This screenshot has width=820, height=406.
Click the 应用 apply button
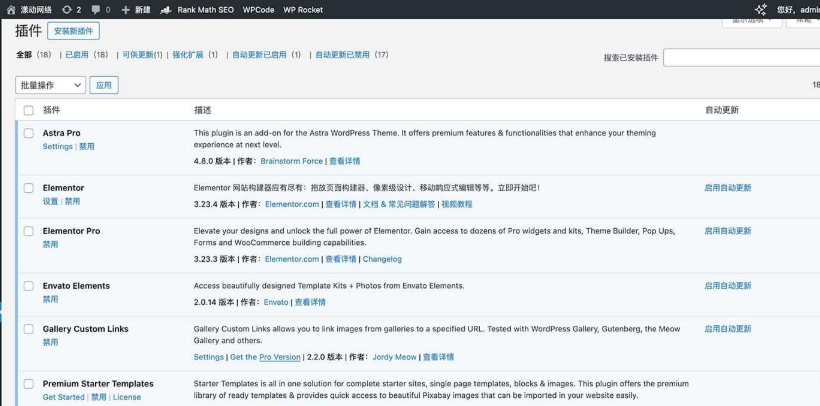104,85
